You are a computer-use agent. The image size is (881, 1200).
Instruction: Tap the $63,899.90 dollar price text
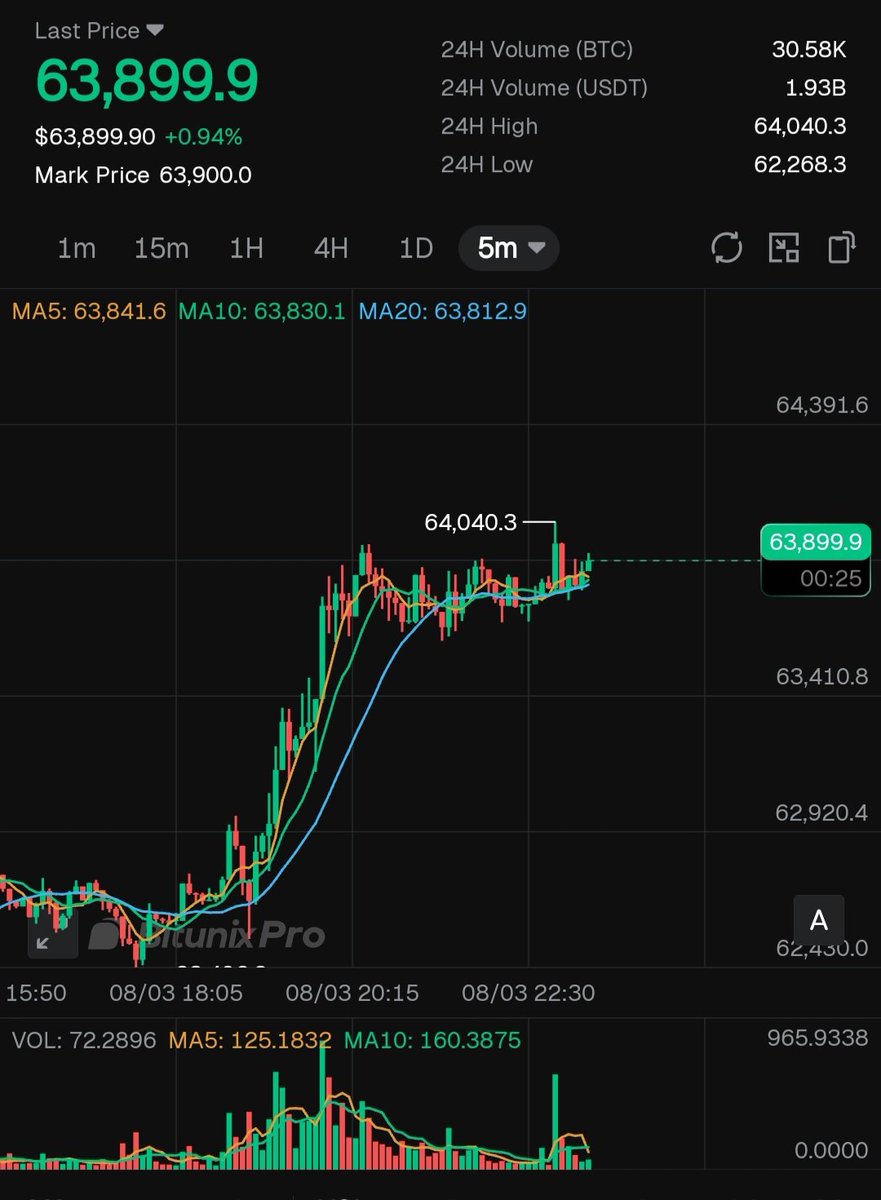(x=95, y=136)
